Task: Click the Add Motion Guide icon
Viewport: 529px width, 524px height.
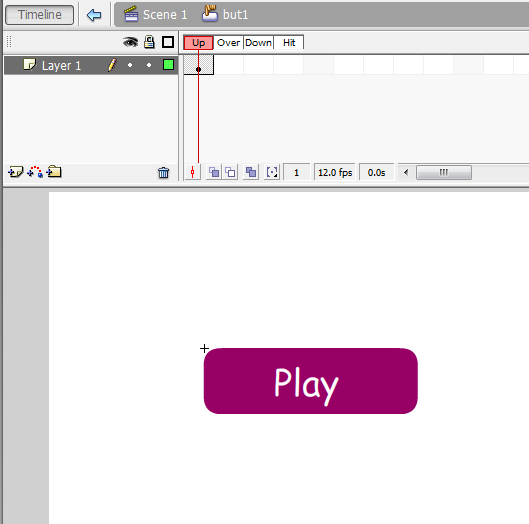Action: point(35,172)
